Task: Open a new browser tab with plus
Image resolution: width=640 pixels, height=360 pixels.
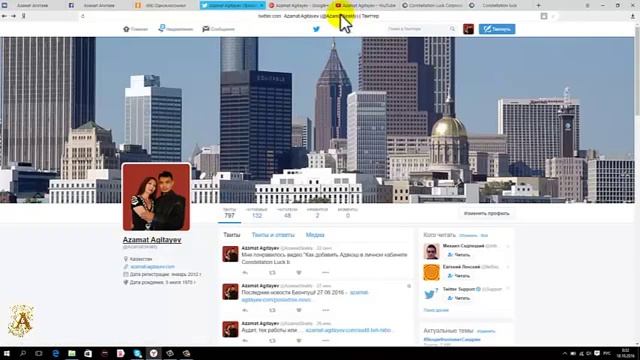Action: coord(538,5)
